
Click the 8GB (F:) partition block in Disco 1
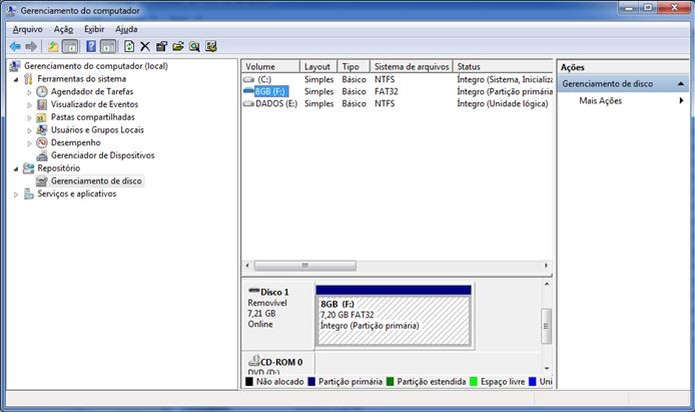393,315
